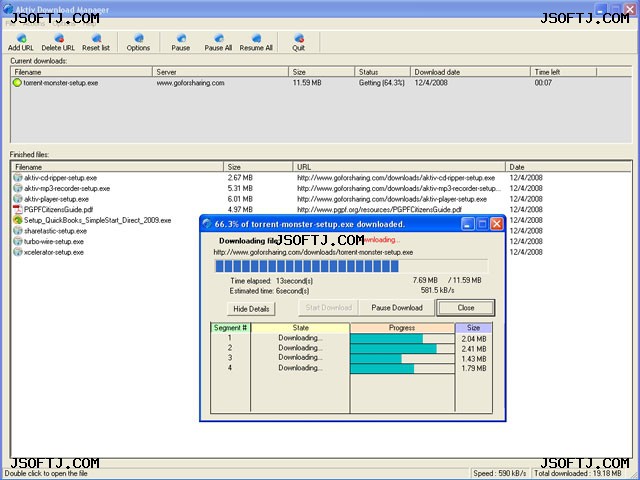
Task: Sort finished files by Filename header
Action: [x=118, y=167]
